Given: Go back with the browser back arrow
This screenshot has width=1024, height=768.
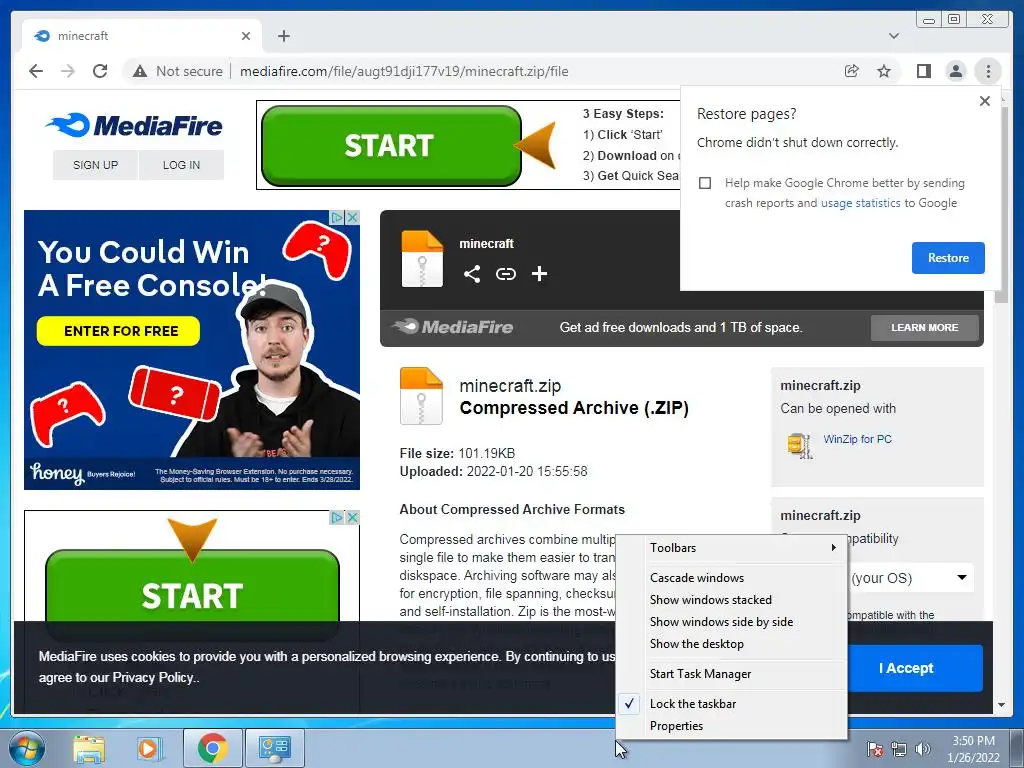Looking at the screenshot, I should point(36,71).
